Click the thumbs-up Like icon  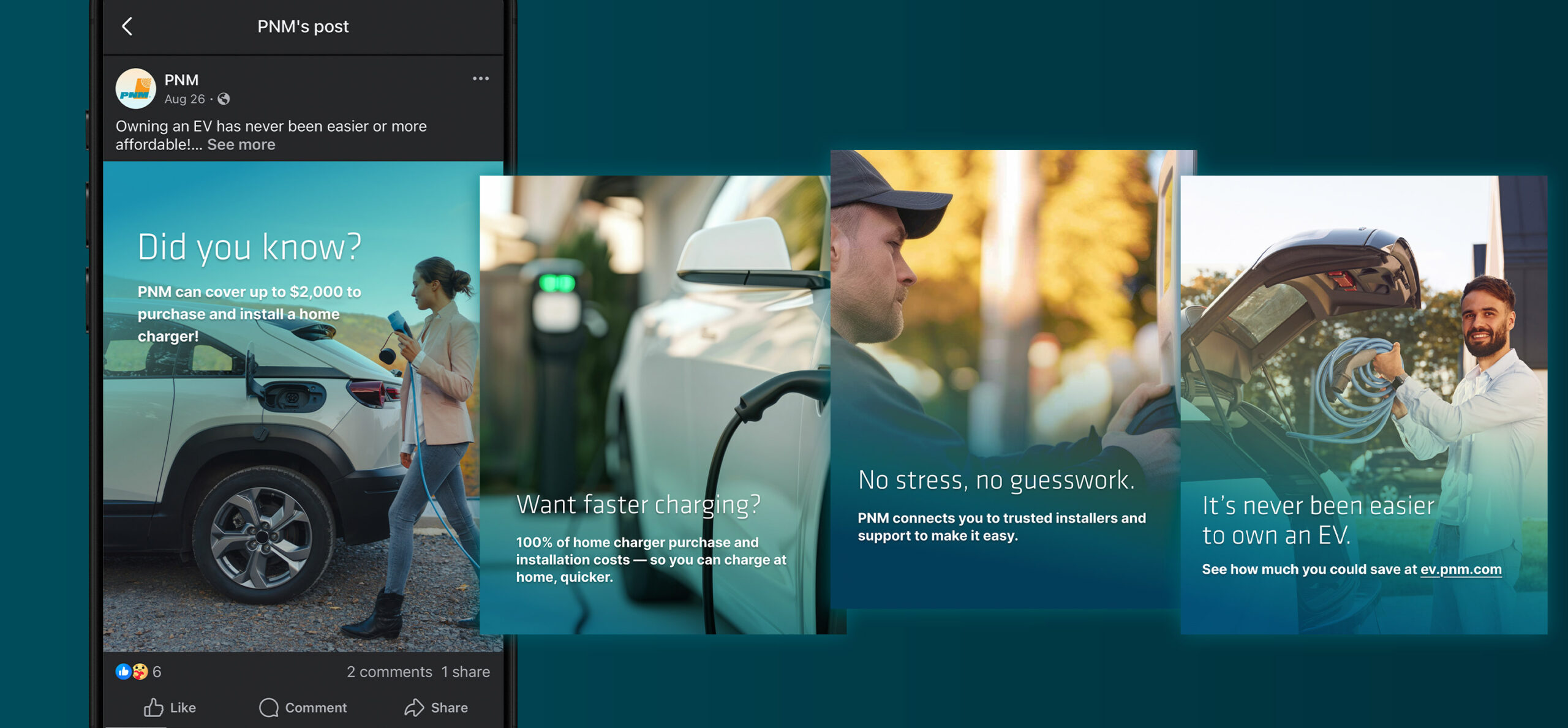[x=154, y=707]
